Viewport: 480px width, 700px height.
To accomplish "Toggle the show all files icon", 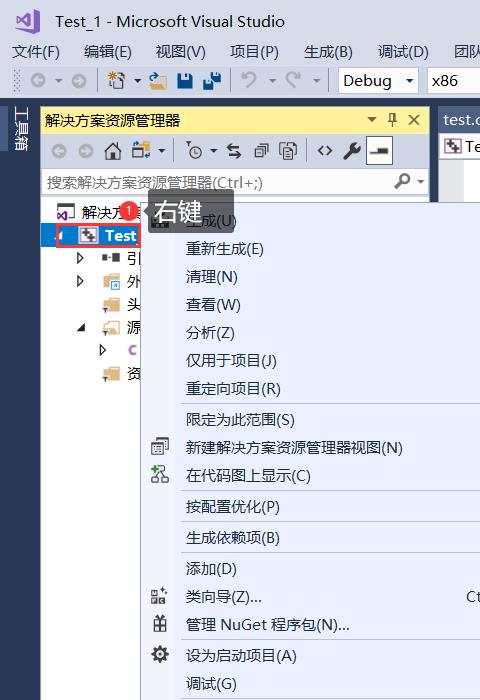I will click(x=288, y=151).
